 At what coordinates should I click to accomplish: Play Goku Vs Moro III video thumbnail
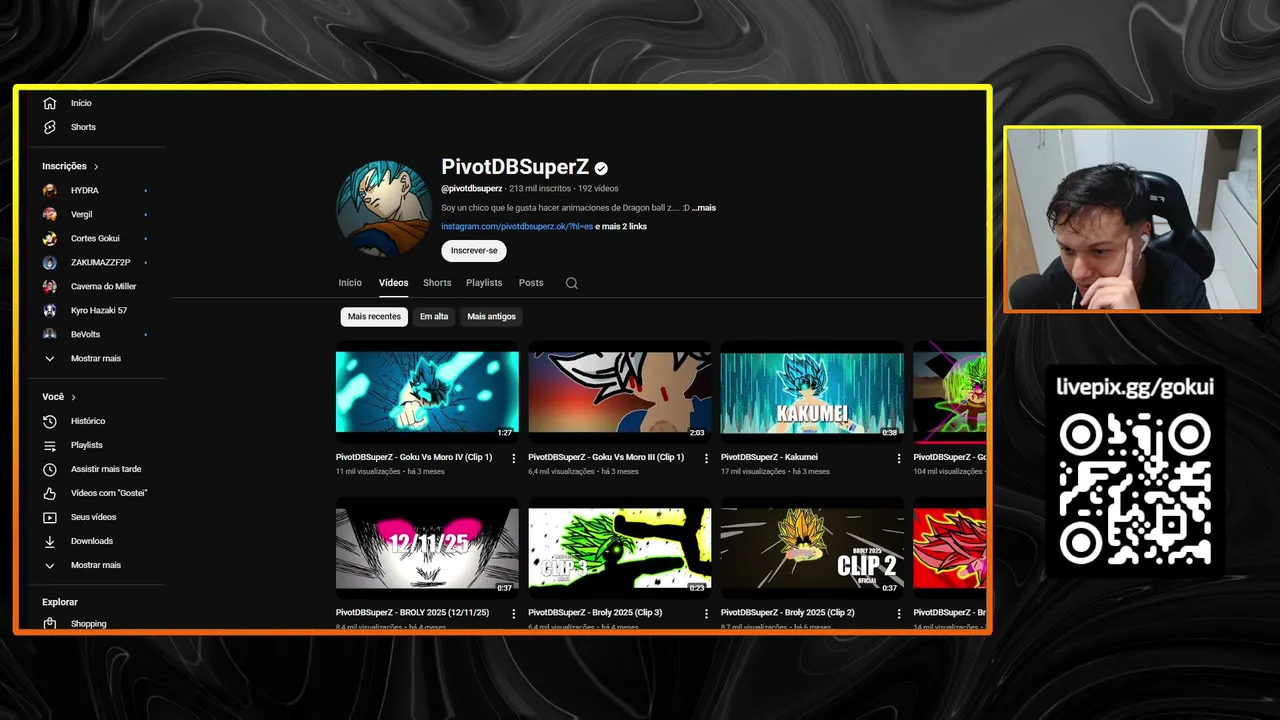[x=620, y=392]
